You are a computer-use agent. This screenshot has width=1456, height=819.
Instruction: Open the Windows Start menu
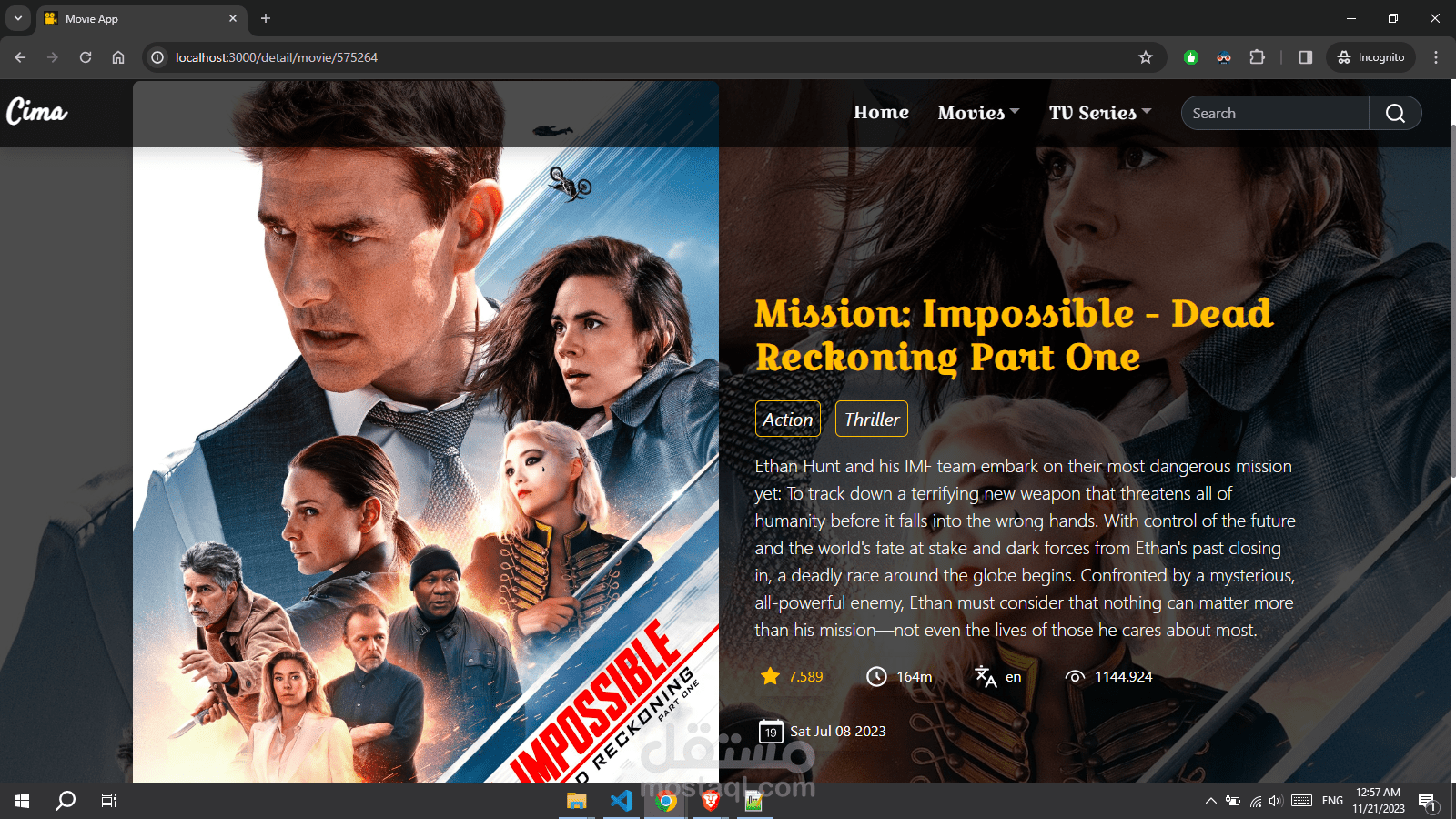pos(22,801)
